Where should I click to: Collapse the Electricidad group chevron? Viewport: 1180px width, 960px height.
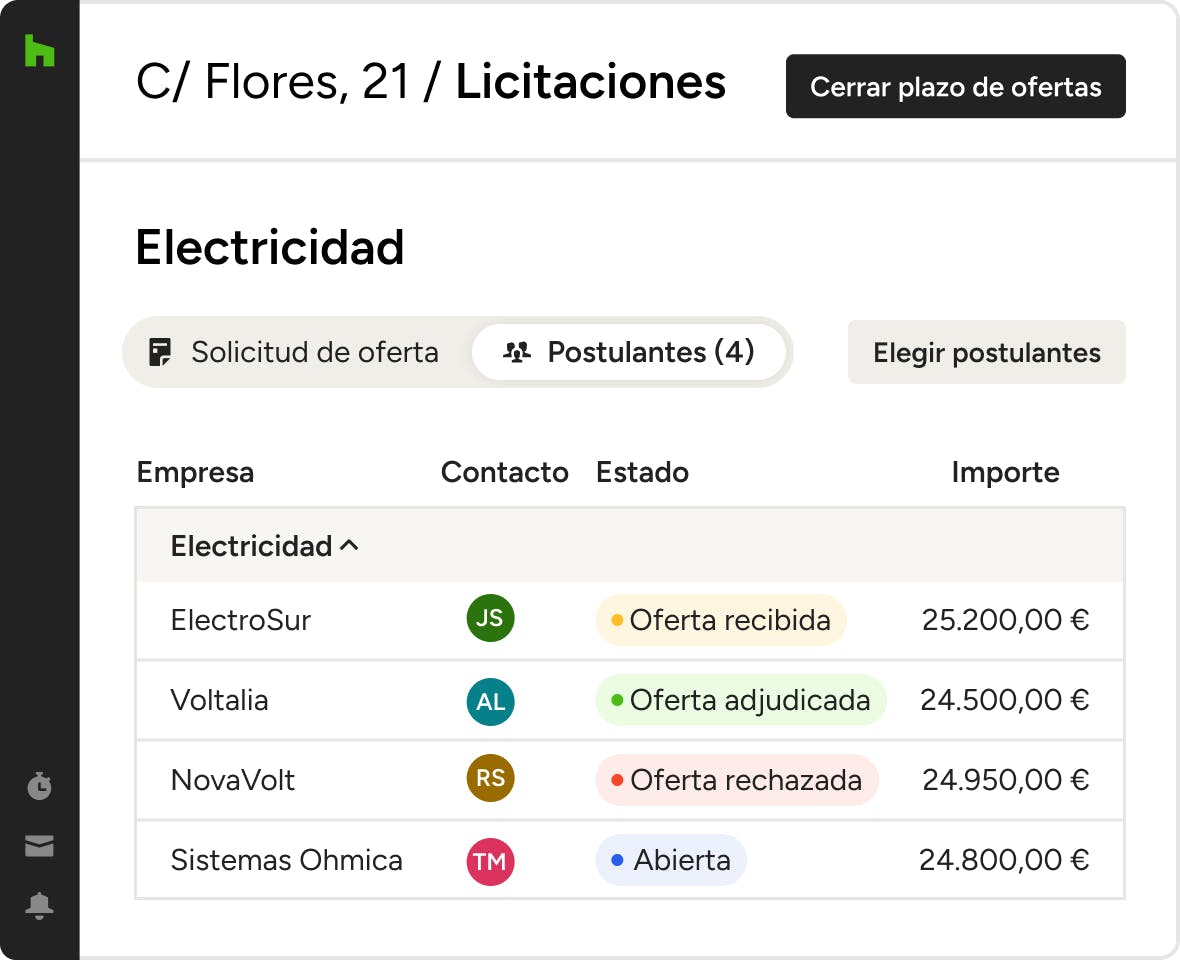pyautogui.click(x=349, y=546)
